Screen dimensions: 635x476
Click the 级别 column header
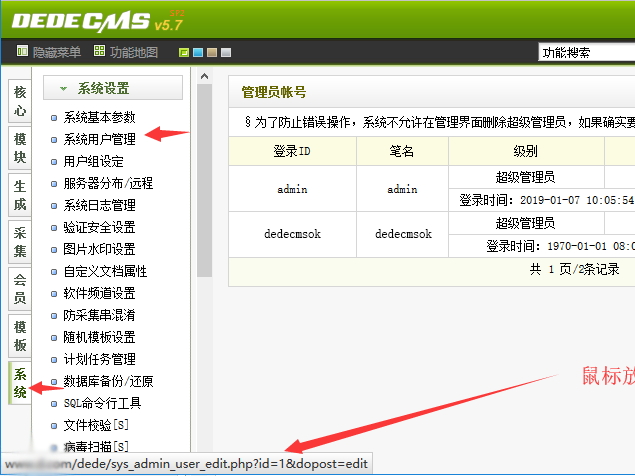click(526, 151)
